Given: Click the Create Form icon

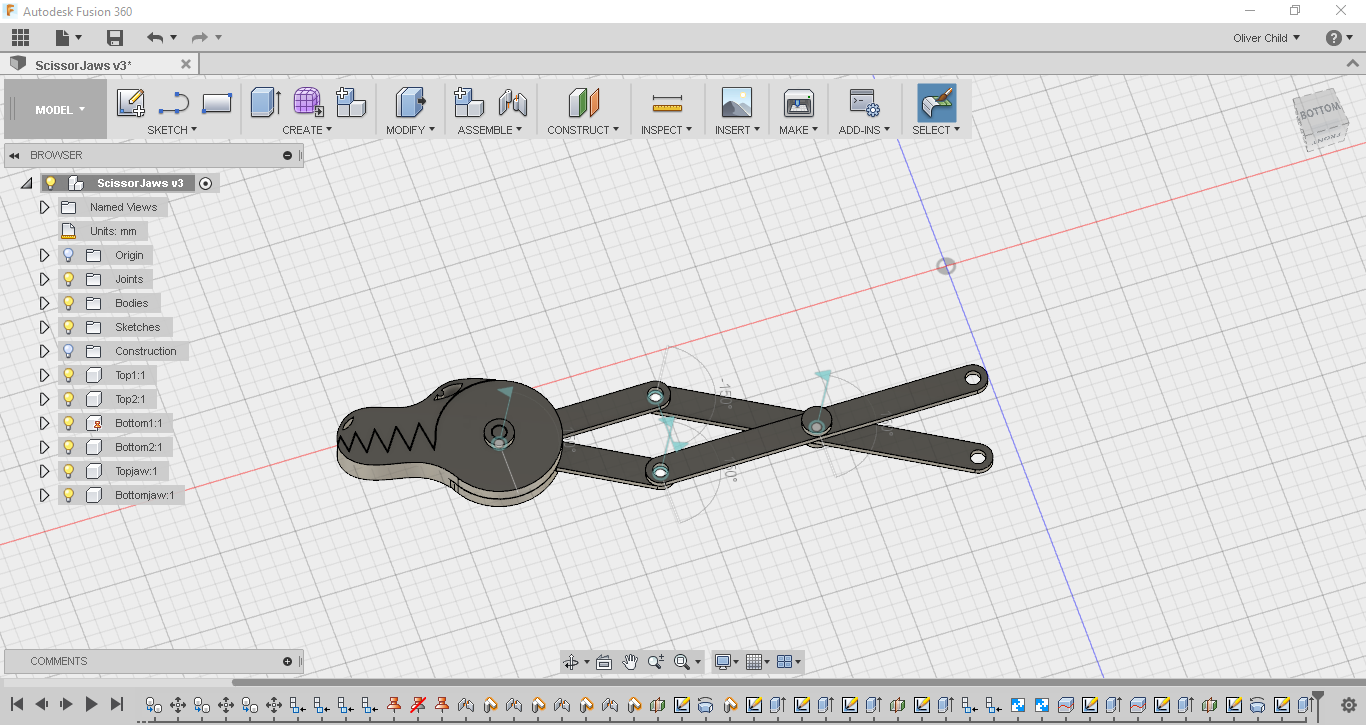Looking at the screenshot, I should click(x=308, y=103).
